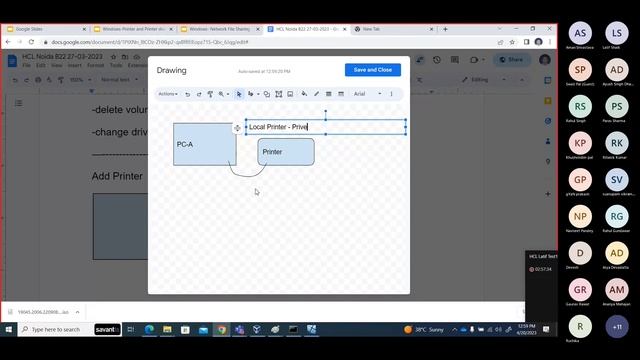Image resolution: width=640 pixels, height=360 pixels.
Task: Select participant SV avatar
Action: [x=617, y=180]
